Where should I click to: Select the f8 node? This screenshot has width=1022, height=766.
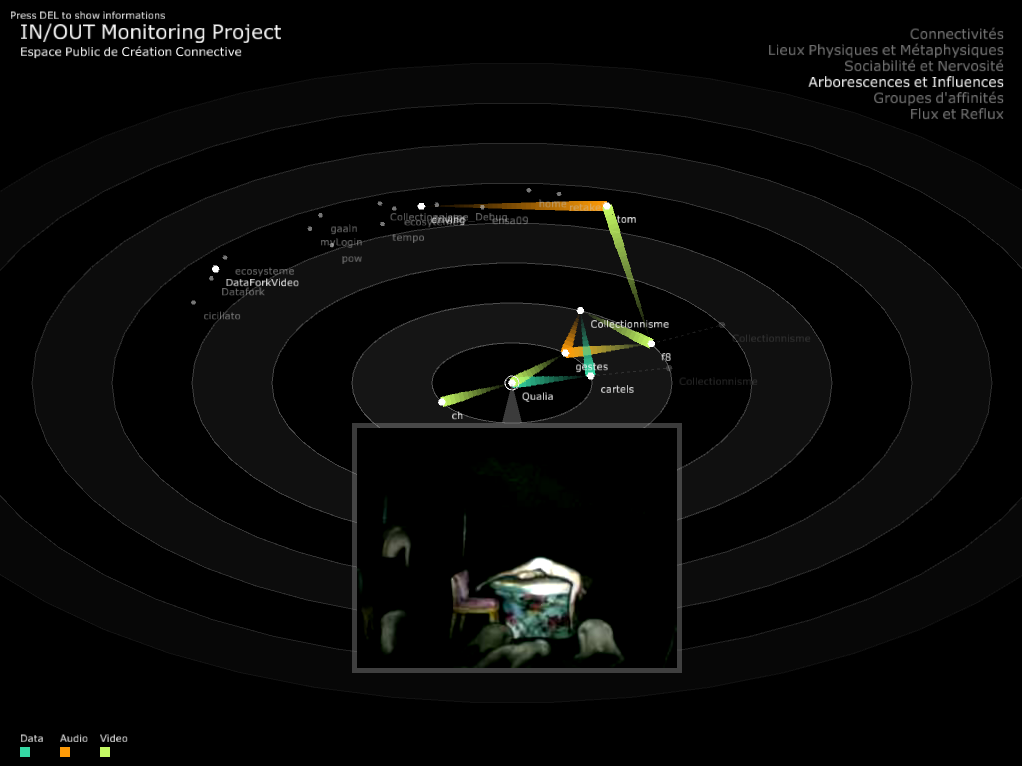point(651,343)
